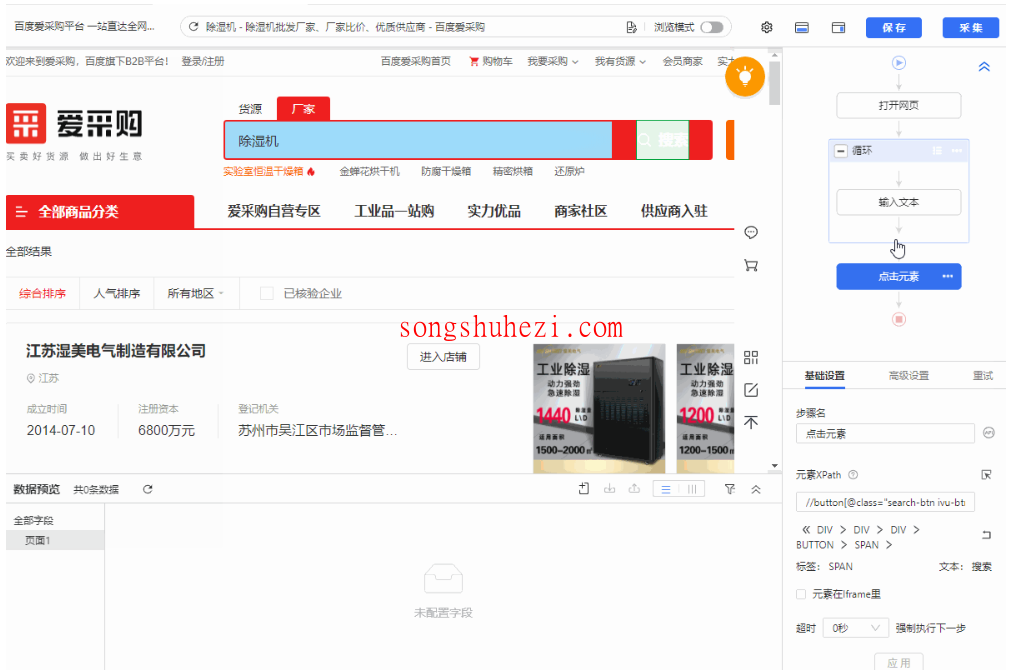The width and height of the screenshot is (1021, 670).
Task: Open more options on 点击元素 step
Action: [x=947, y=276]
